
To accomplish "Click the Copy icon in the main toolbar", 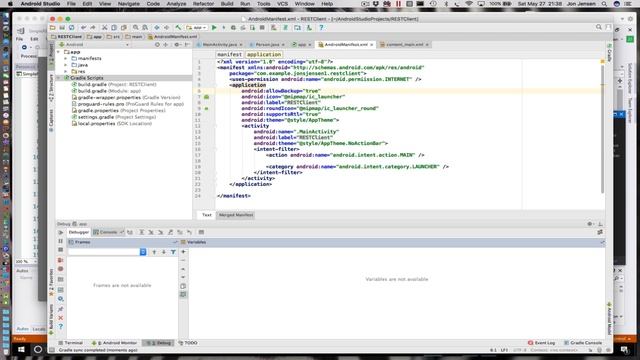I will pos(114,28).
